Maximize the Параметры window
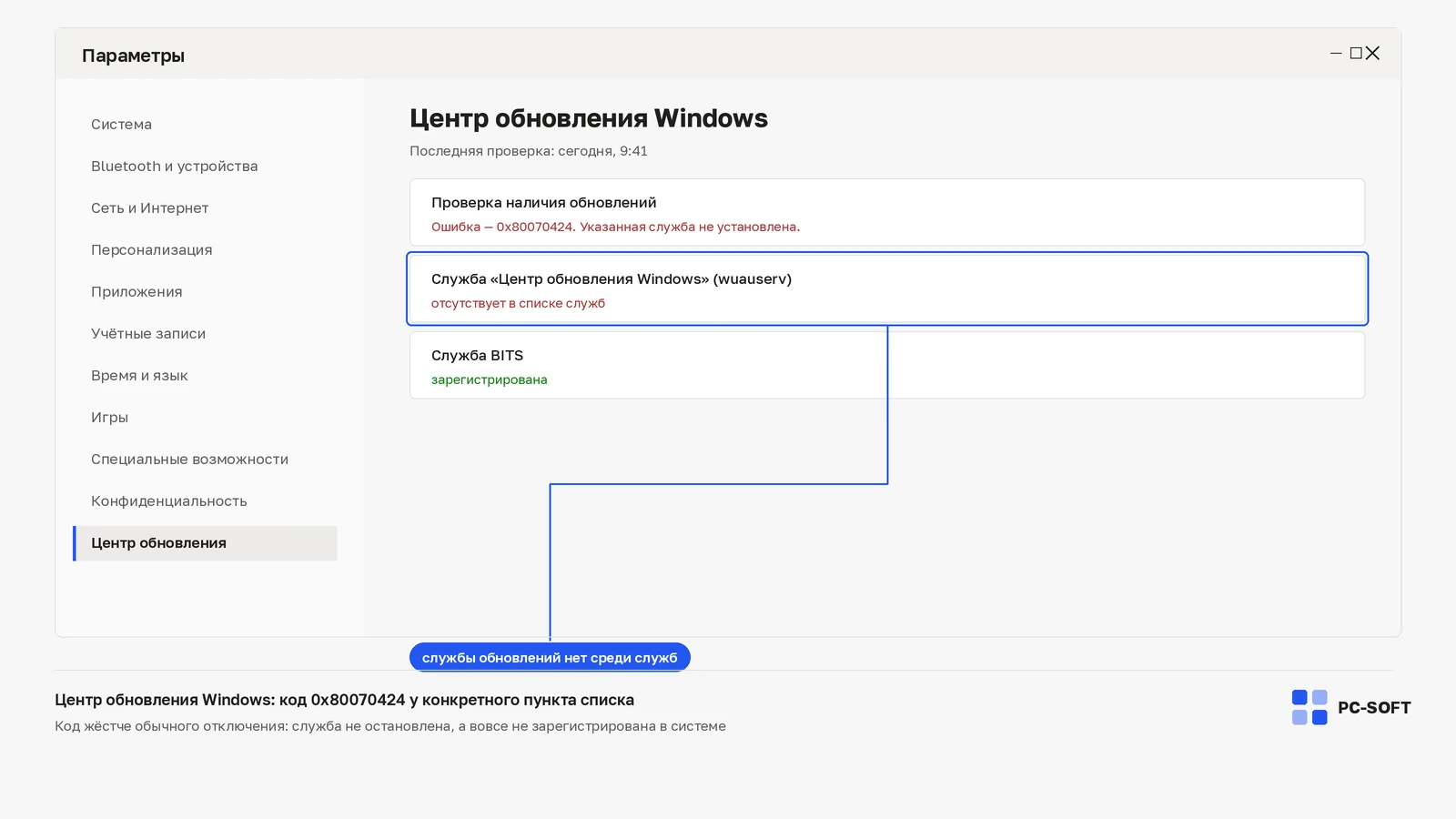Screen dimensions: 1456x819 pos(1356,54)
